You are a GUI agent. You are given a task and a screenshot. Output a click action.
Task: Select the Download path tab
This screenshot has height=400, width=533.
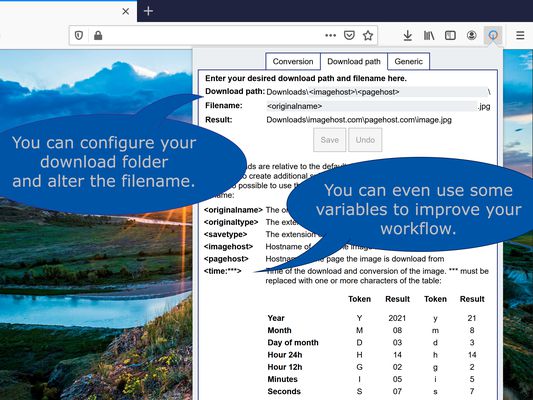354,62
